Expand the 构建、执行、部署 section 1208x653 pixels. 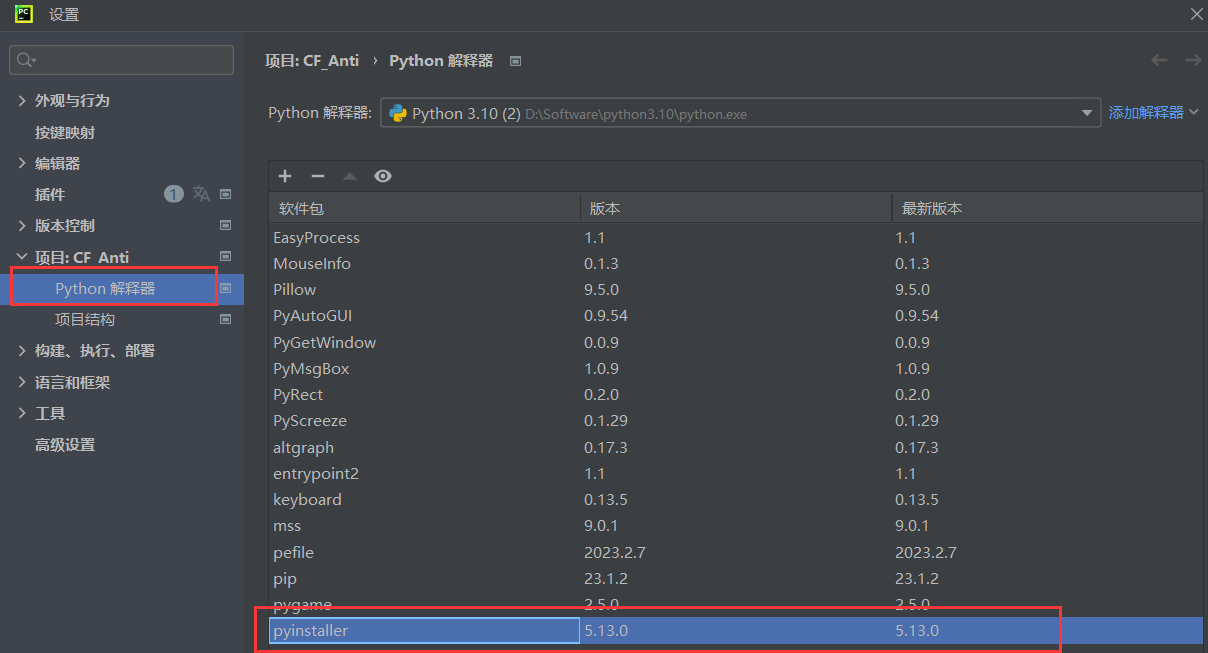(22, 351)
